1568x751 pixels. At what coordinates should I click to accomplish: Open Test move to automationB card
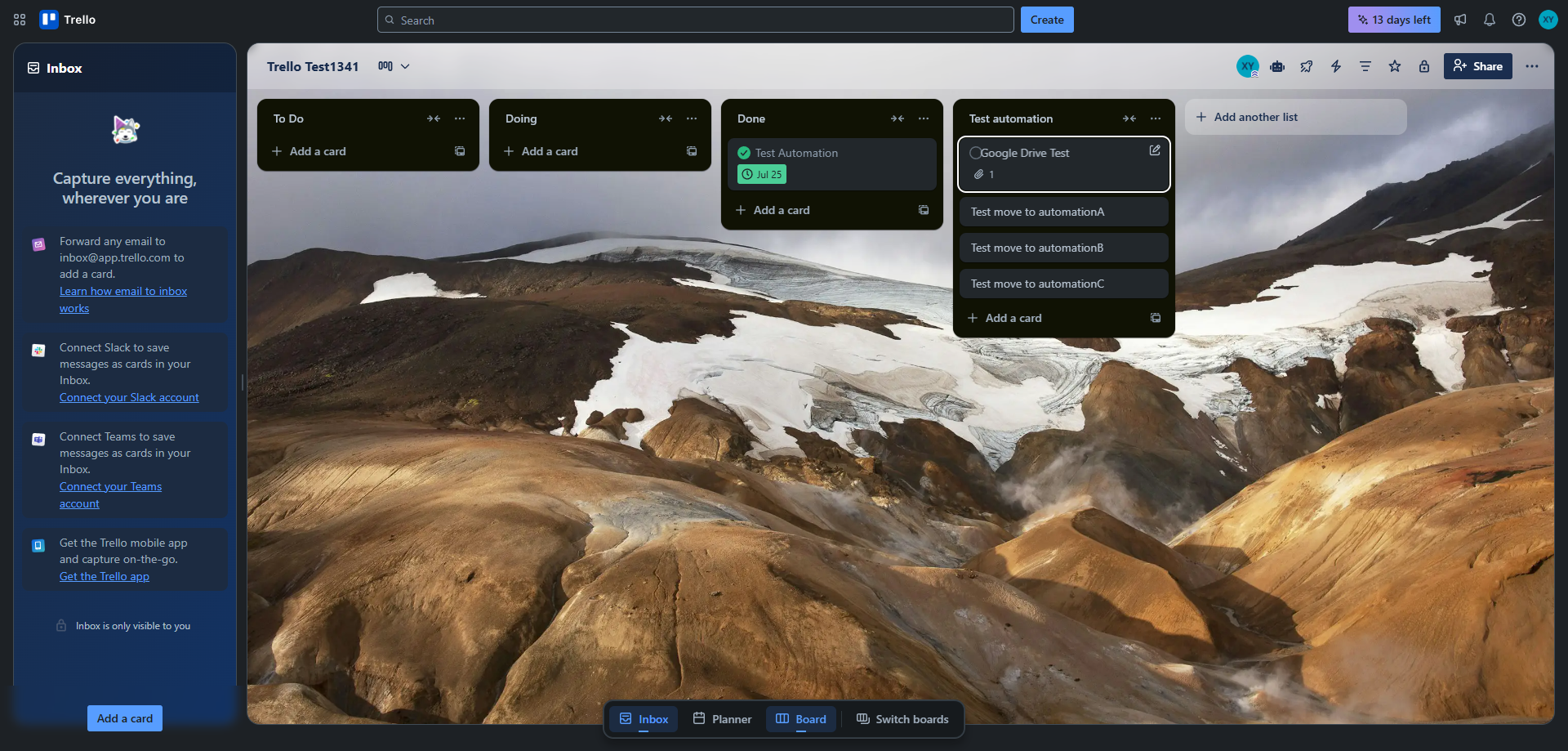coord(1064,248)
